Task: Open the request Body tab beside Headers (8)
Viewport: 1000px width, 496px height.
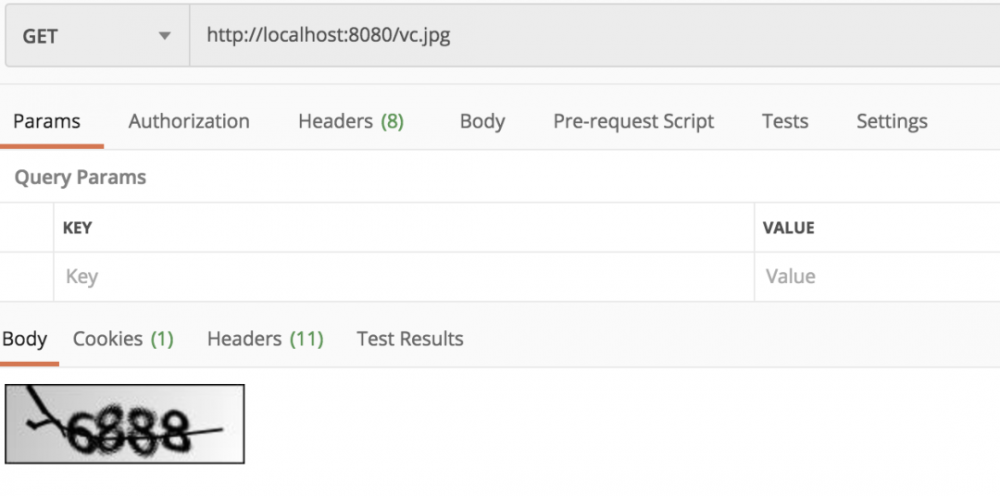Action: coord(482,122)
